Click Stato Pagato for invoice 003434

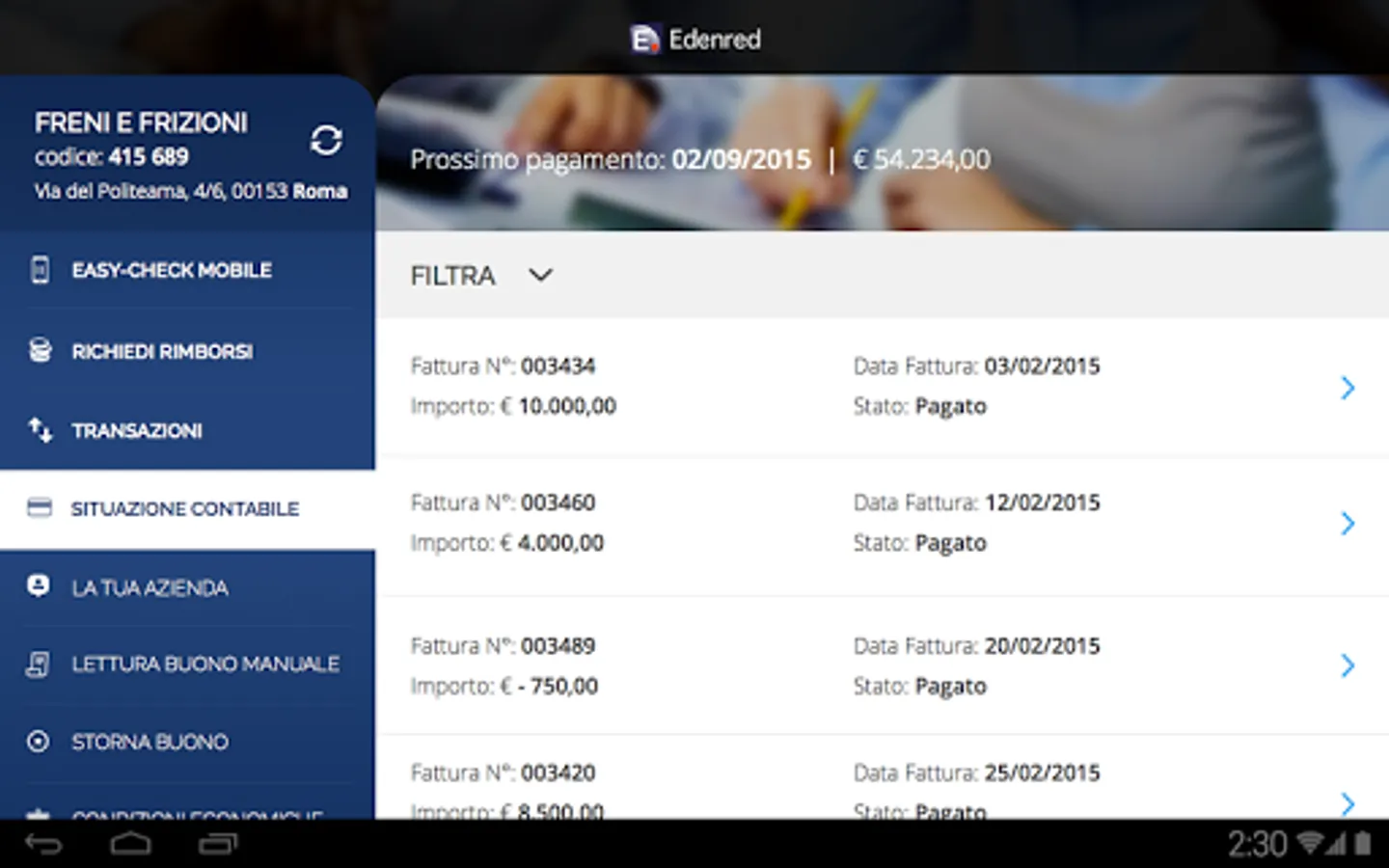pyautogui.click(x=920, y=407)
